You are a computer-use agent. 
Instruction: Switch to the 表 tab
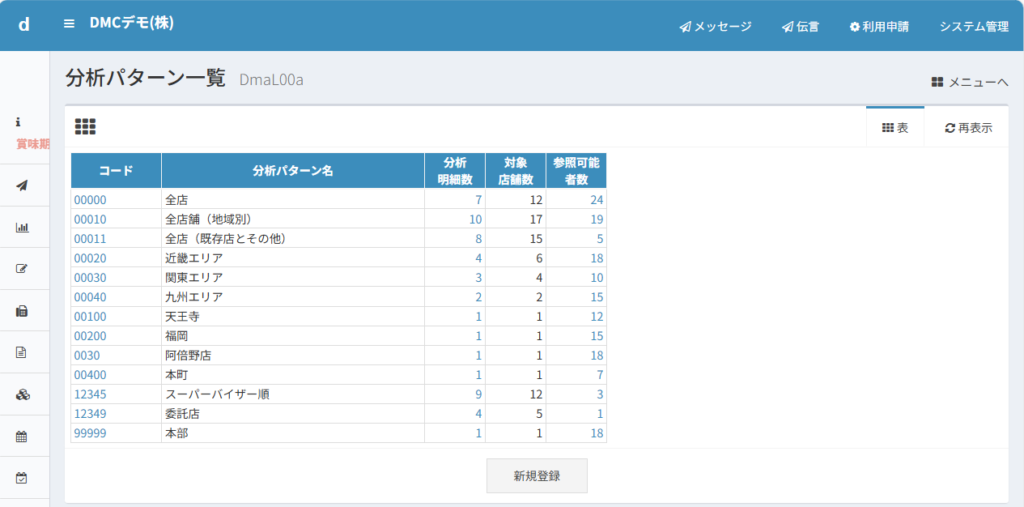click(895, 128)
